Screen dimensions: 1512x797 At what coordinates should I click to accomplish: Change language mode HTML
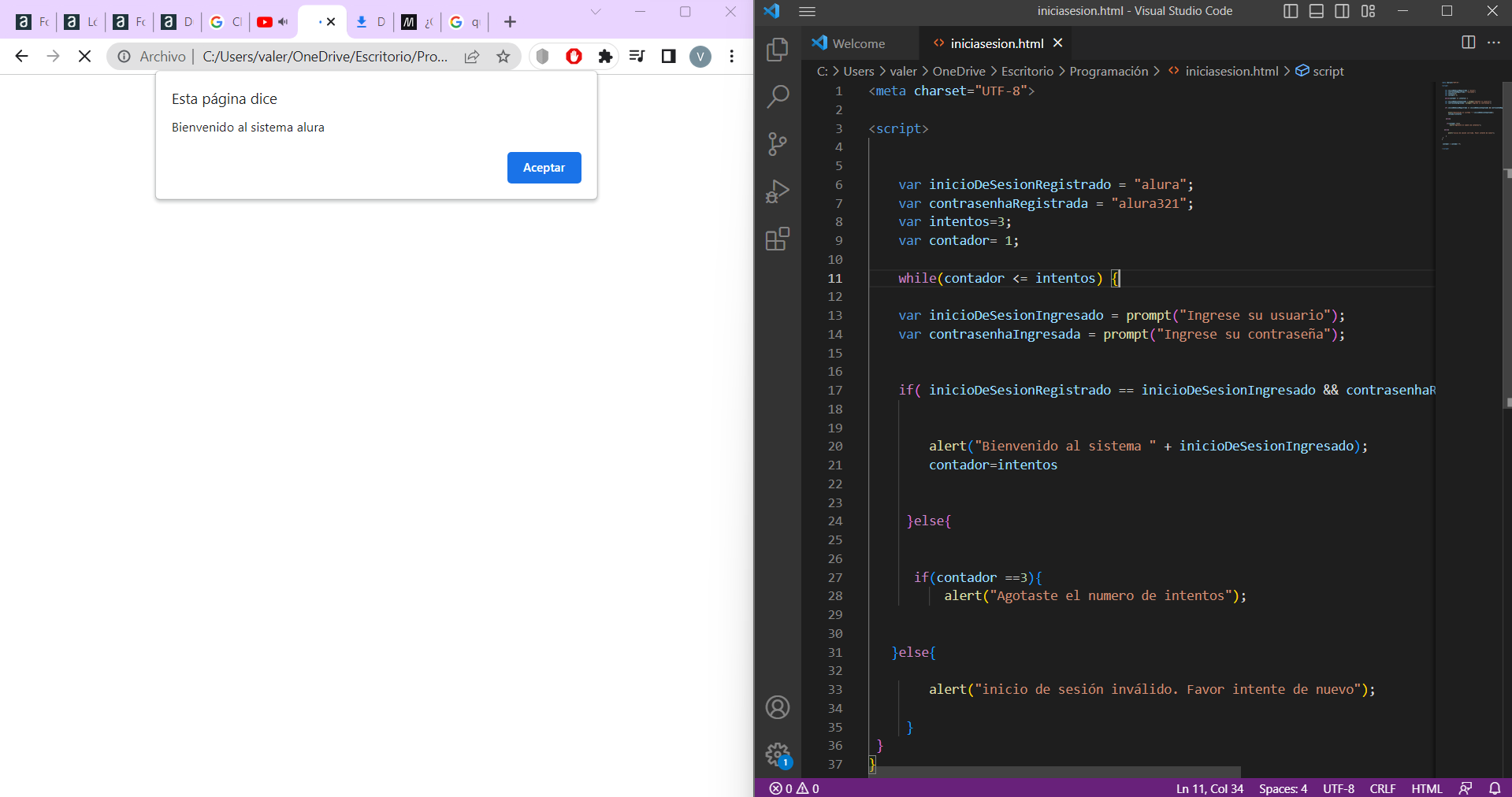(x=1427, y=788)
